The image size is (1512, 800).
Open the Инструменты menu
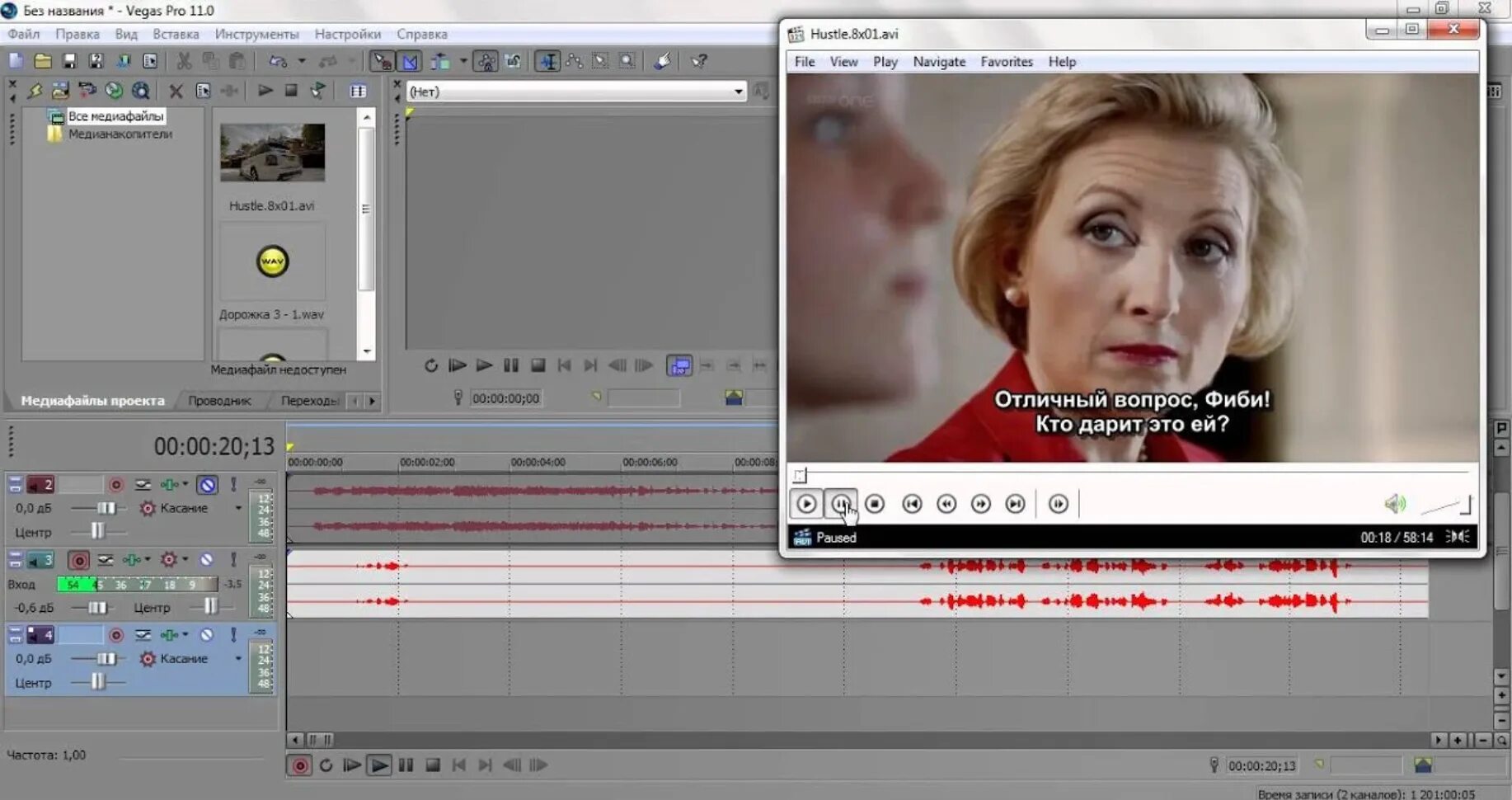(256, 34)
